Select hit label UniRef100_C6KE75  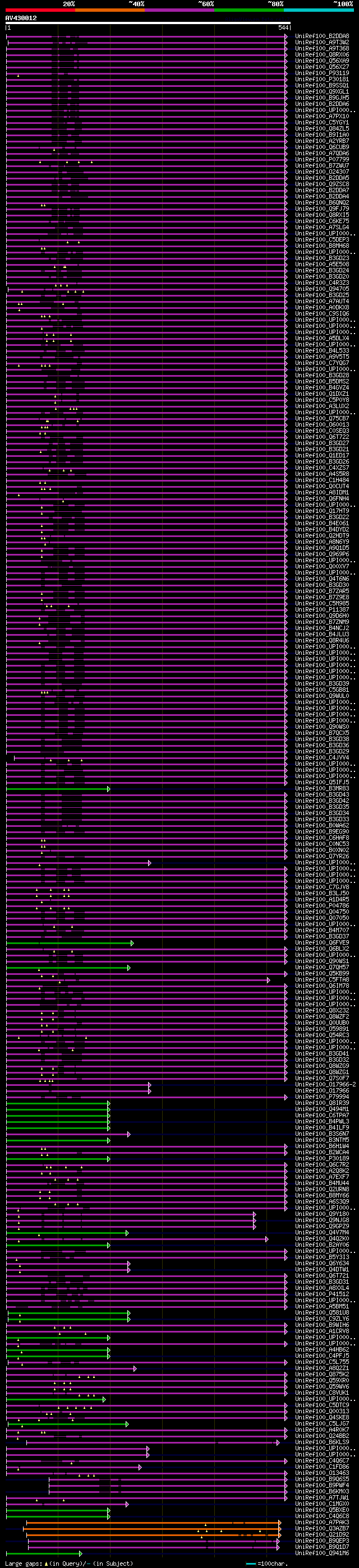tap(322, 221)
